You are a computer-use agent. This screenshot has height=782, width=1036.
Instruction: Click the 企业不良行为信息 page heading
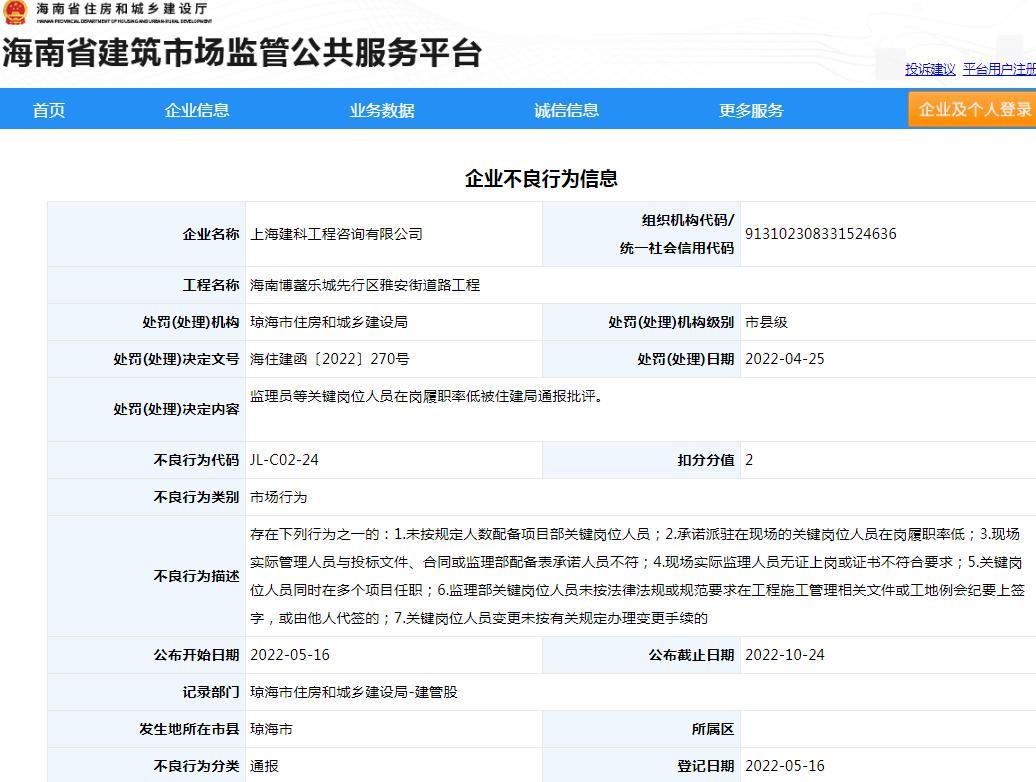click(x=541, y=178)
